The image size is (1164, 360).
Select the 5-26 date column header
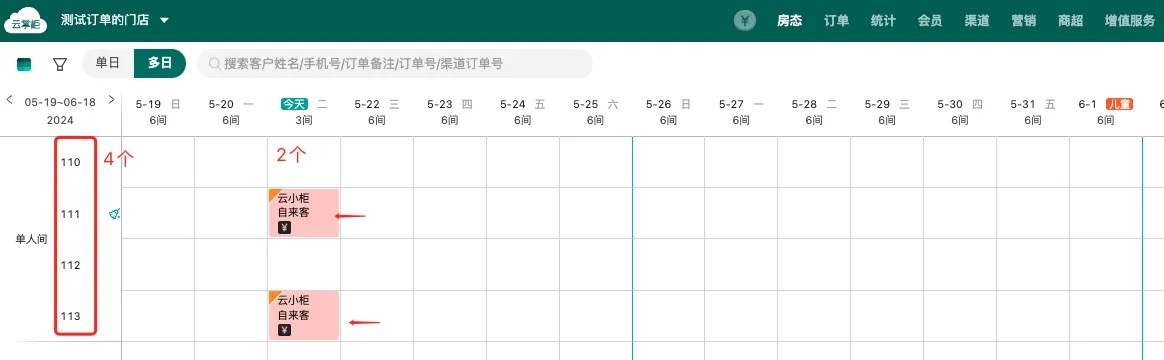667,111
